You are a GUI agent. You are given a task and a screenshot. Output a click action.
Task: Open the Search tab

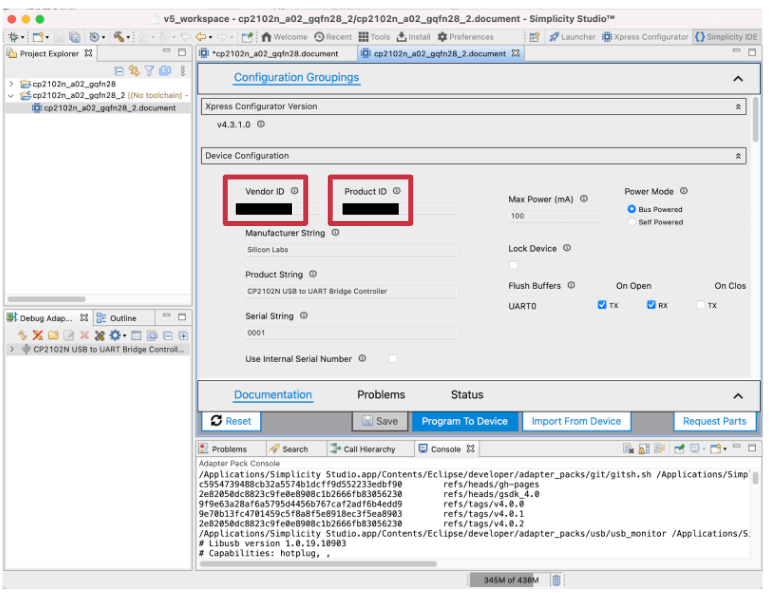pos(289,449)
